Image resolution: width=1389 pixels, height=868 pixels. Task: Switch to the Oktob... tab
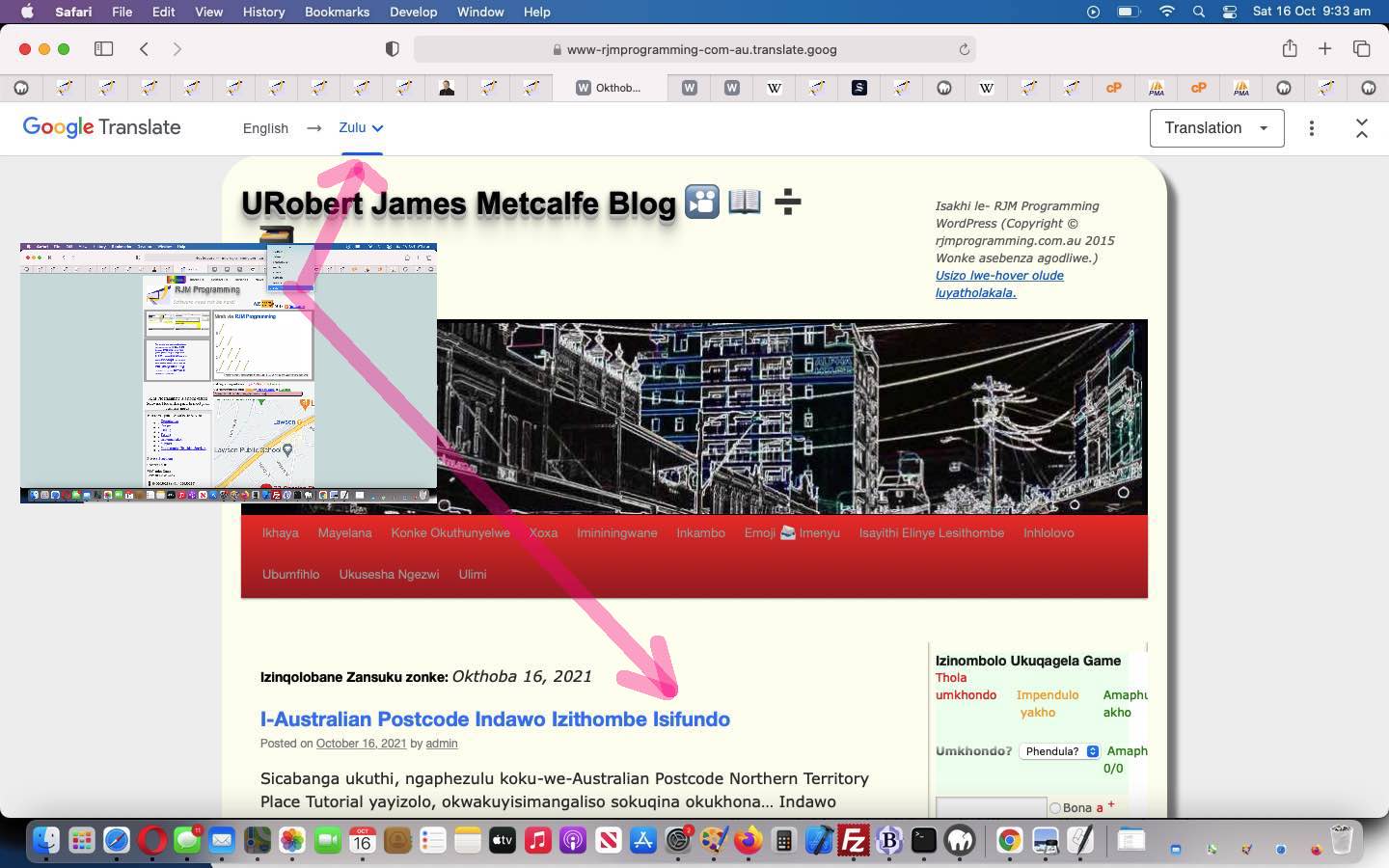click(610, 88)
